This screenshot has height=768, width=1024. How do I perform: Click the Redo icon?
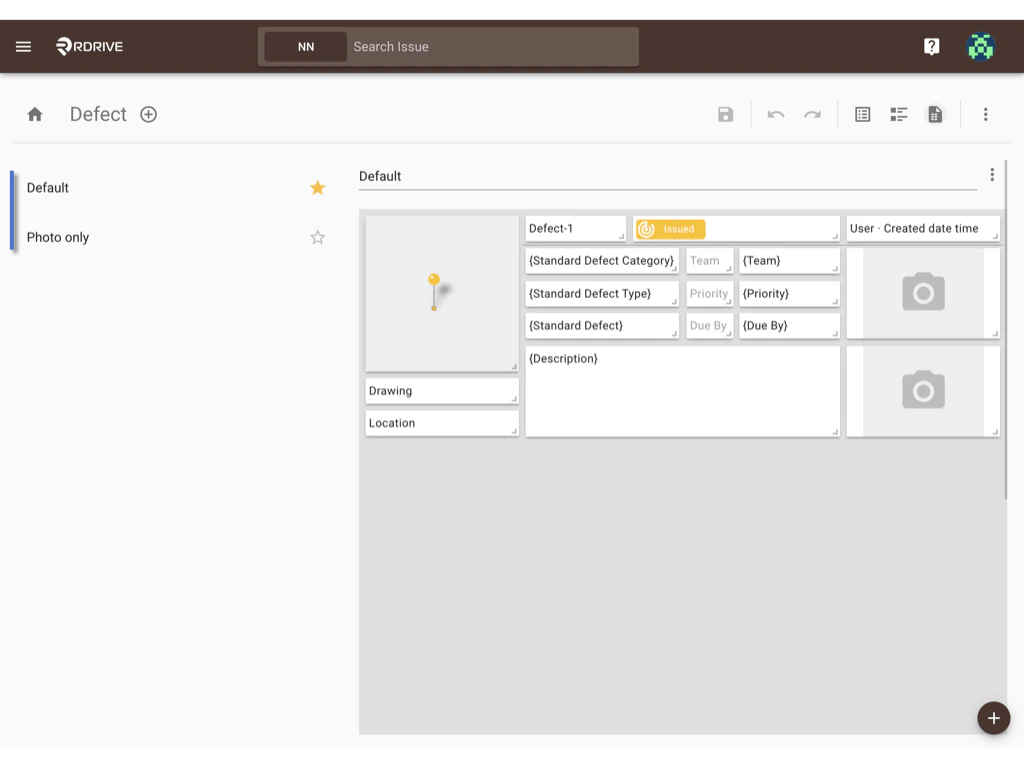coord(812,114)
